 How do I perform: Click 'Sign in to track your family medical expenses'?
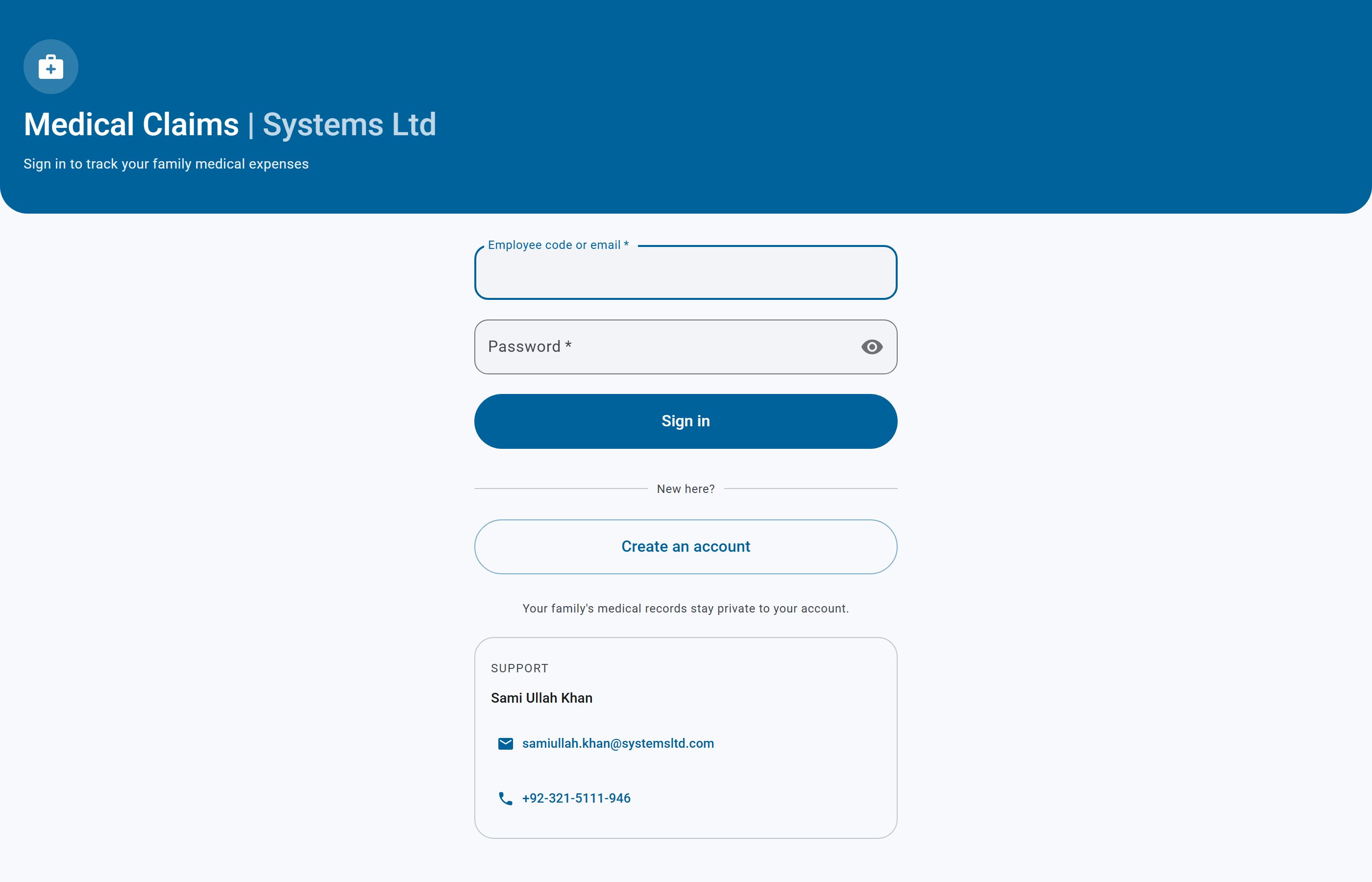[166, 164]
